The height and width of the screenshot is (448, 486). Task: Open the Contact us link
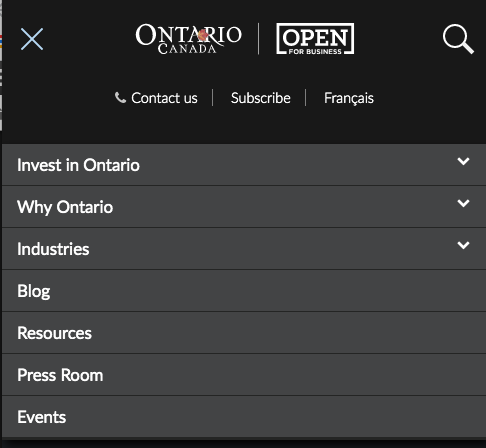click(x=164, y=98)
